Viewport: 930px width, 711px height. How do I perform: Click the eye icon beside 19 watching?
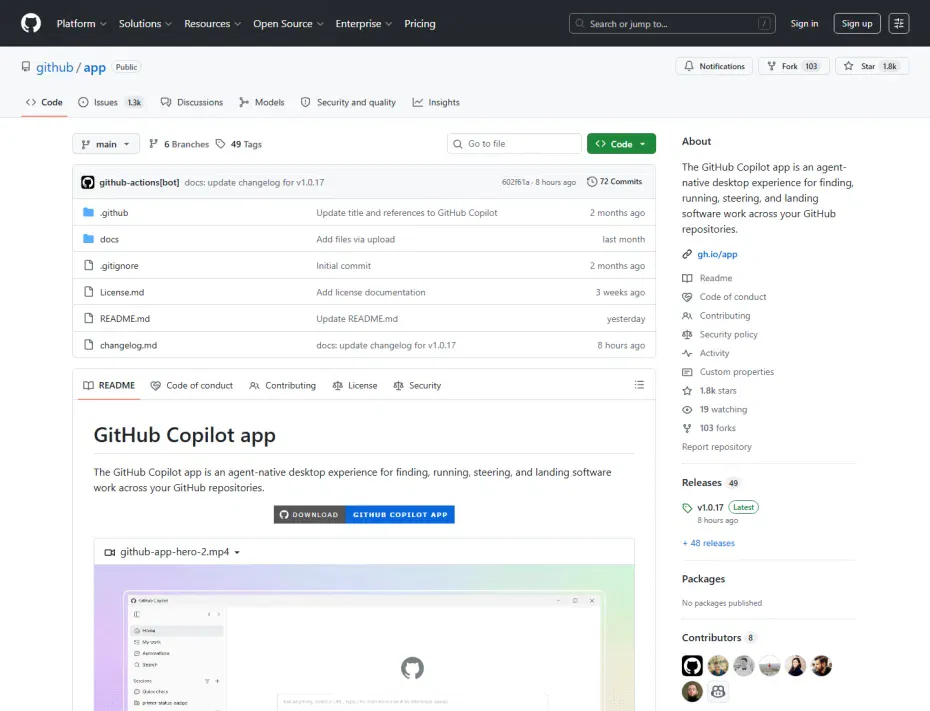687,409
